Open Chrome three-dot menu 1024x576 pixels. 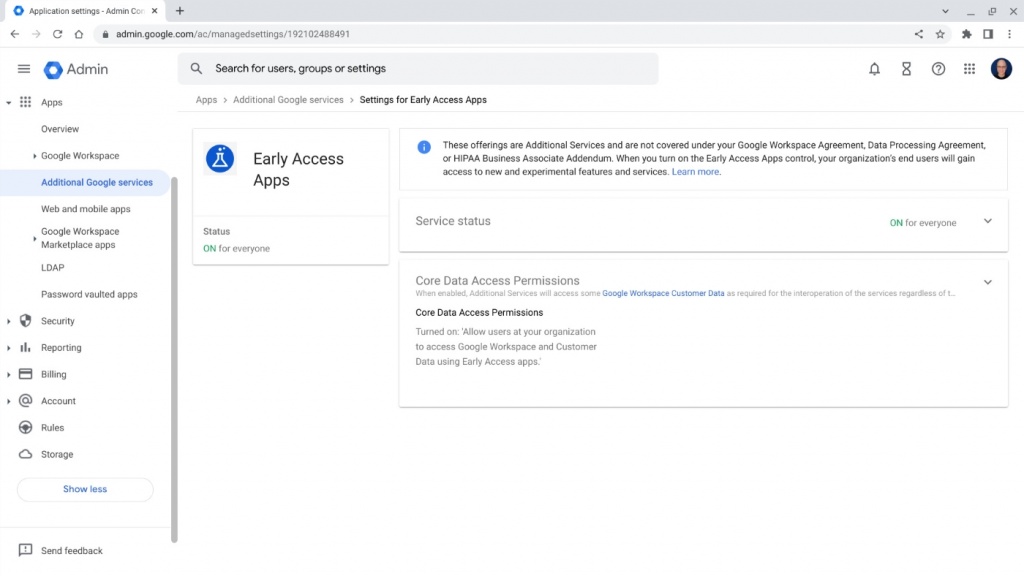(x=1009, y=34)
